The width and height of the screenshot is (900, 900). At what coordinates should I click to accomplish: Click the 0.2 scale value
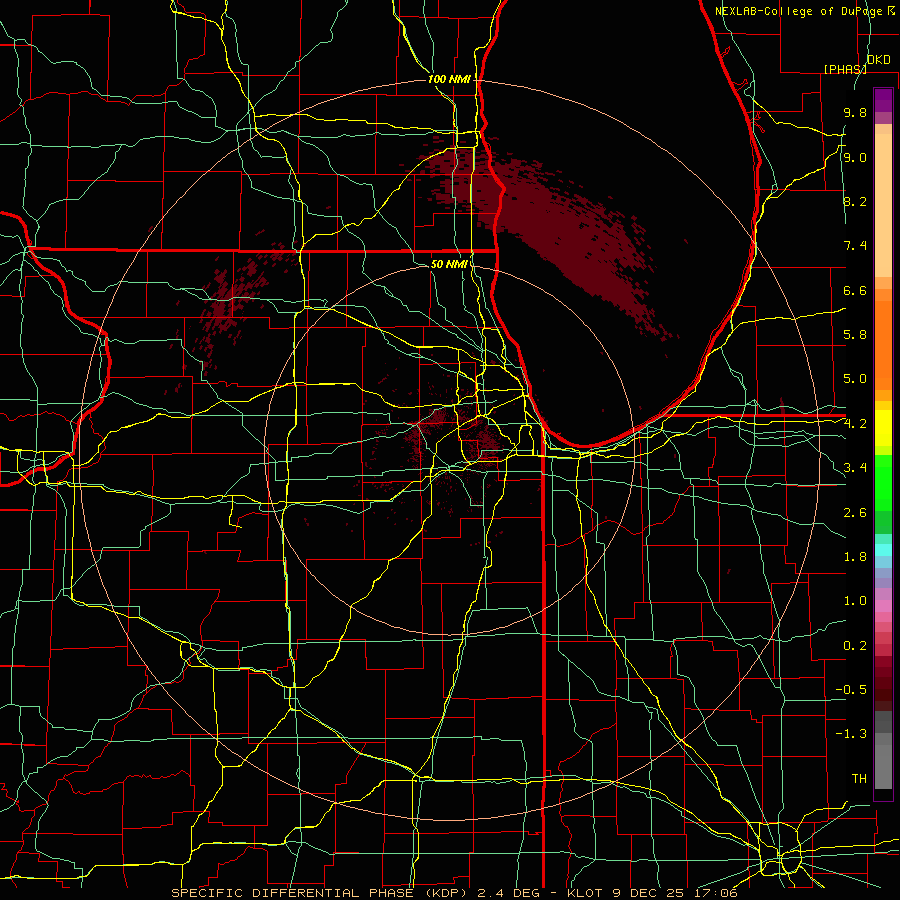point(855,645)
